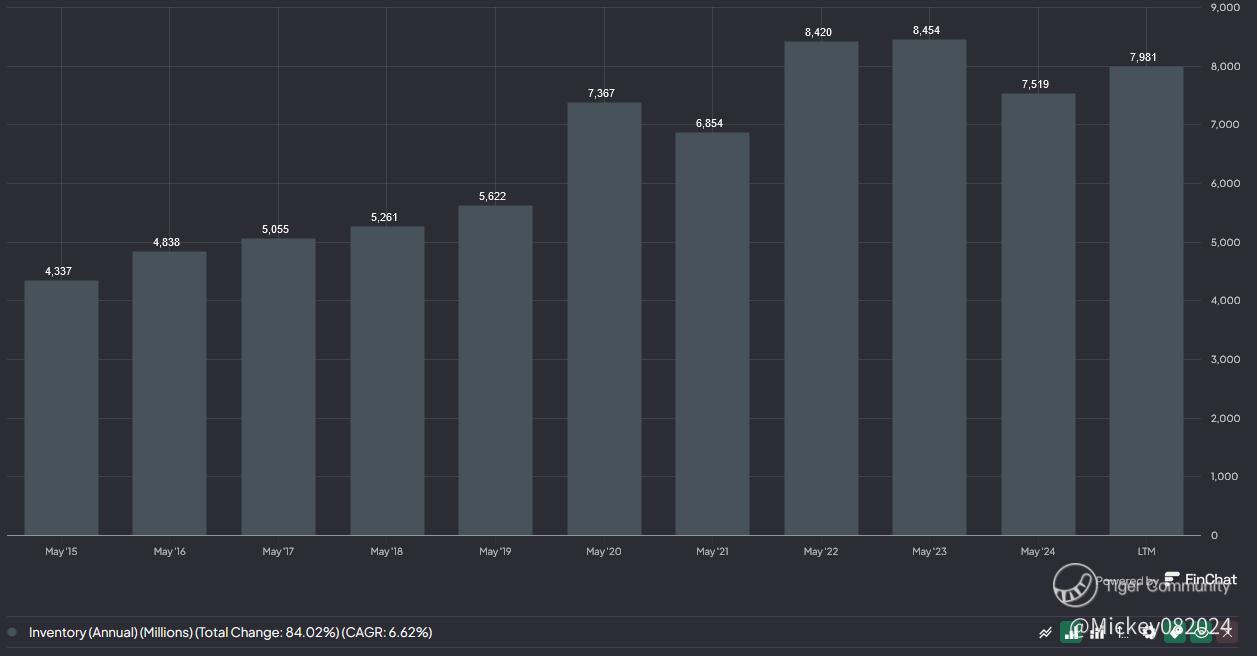Click the 7,981 data label
This screenshot has width=1257, height=656.
click(1143, 57)
